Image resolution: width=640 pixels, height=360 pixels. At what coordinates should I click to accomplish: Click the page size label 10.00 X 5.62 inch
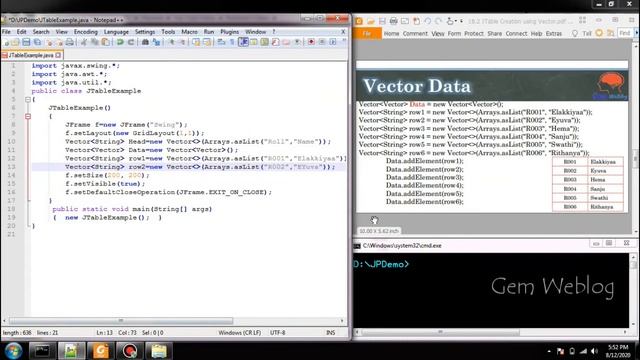[x=379, y=231]
